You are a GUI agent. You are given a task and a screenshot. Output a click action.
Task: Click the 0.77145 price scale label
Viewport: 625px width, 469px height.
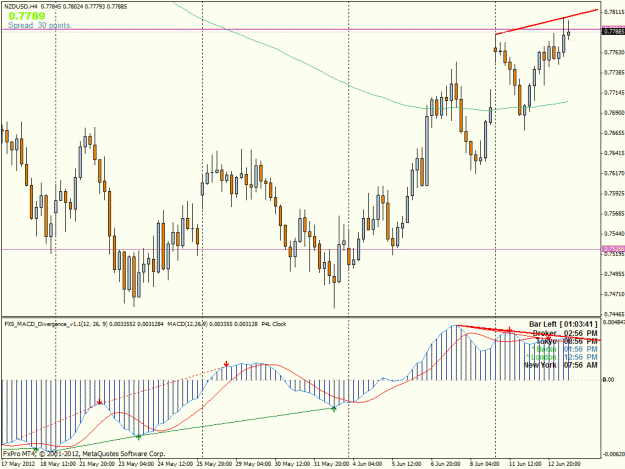click(x=614, y=92)
